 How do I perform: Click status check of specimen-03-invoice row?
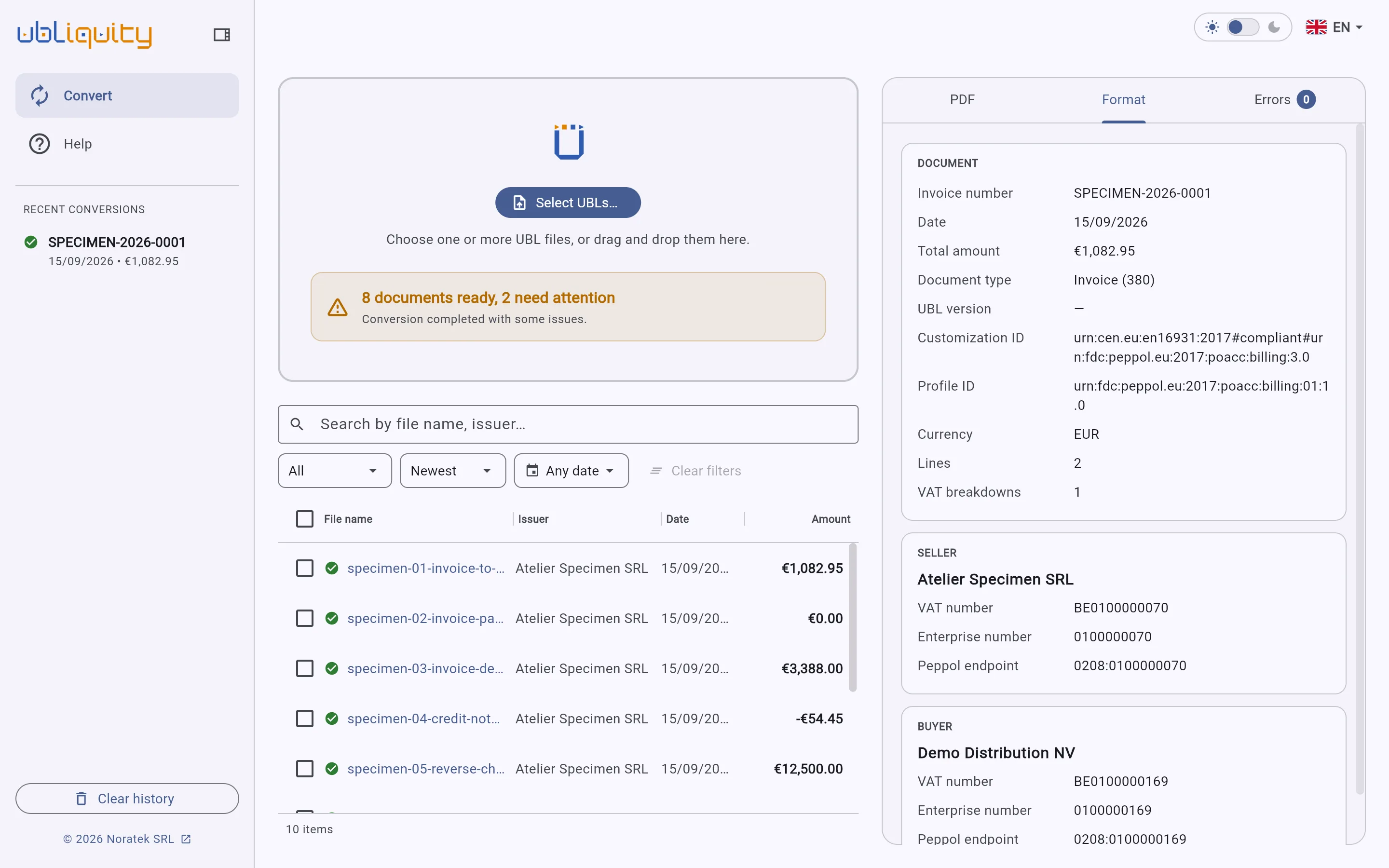[332, 668]
